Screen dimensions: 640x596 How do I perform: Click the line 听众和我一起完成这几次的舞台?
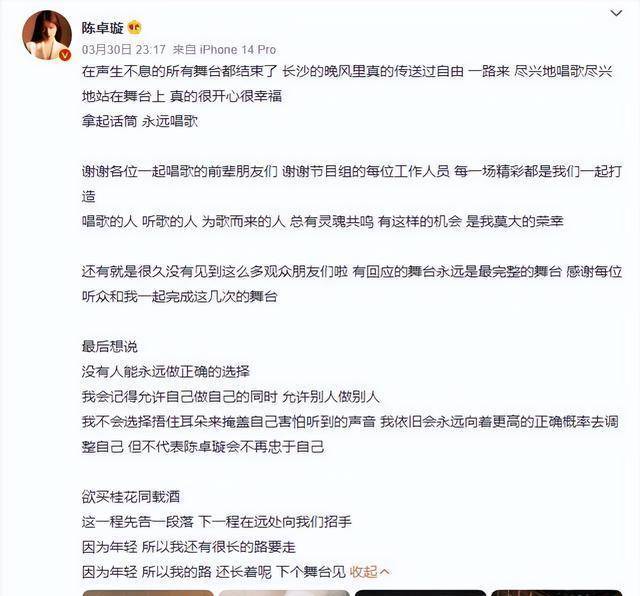(x=180, y=296)
